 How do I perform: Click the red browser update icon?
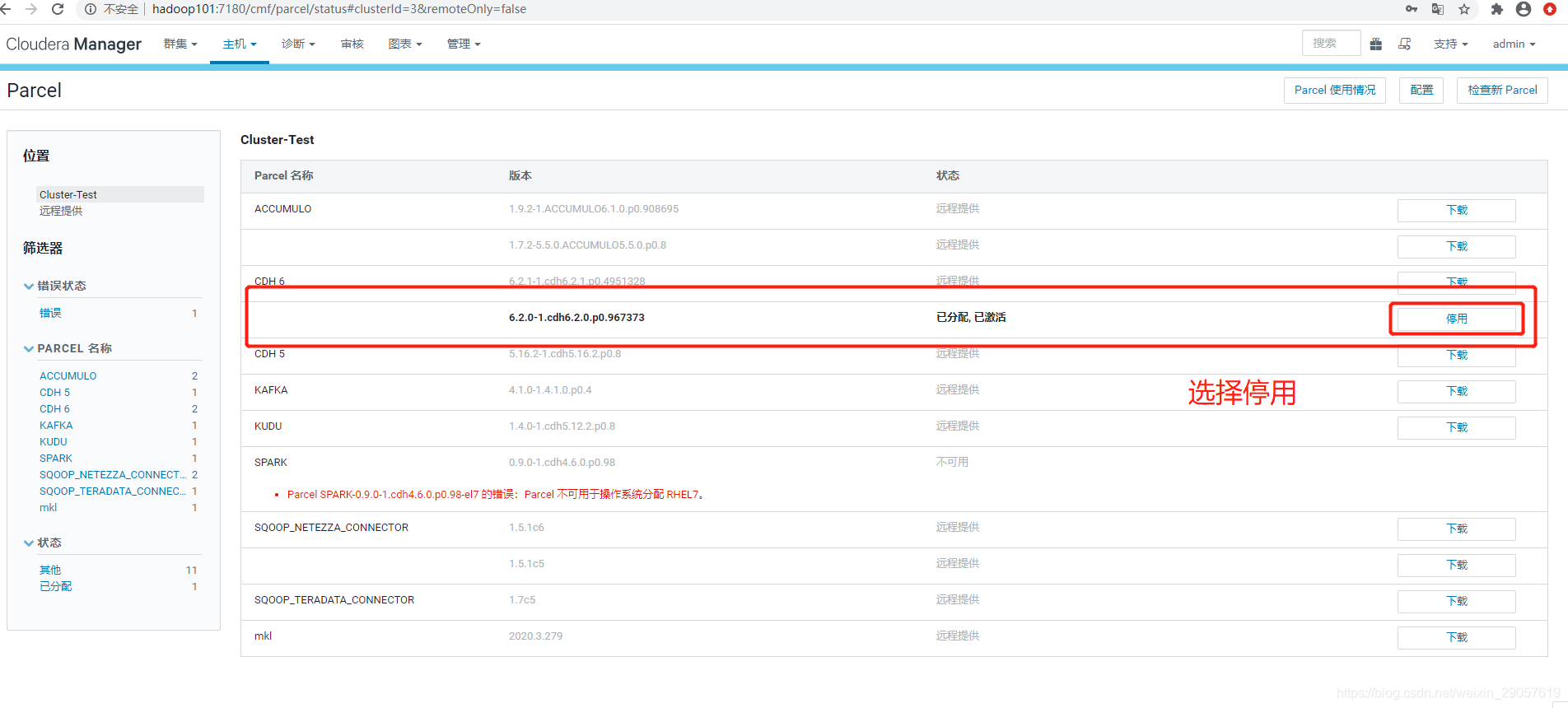(x=1550, y=9)
